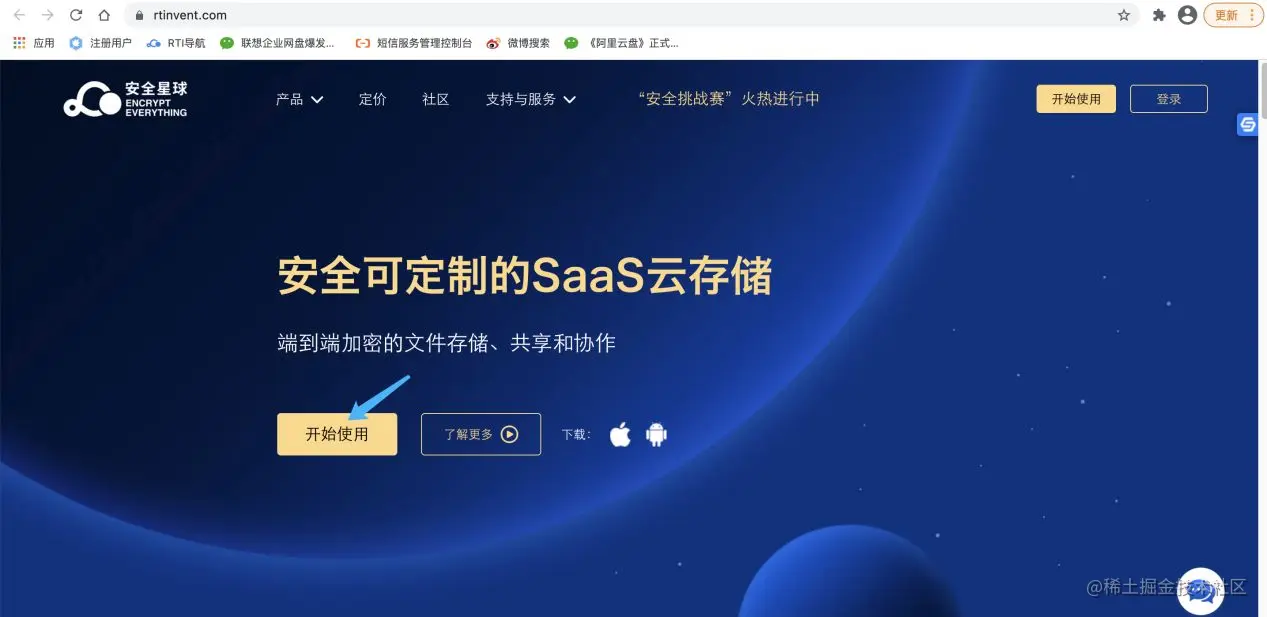The height and width of the screenshot is (617, 1267).
Task: Open the 定价 nav item
Action: click(373, 99)
